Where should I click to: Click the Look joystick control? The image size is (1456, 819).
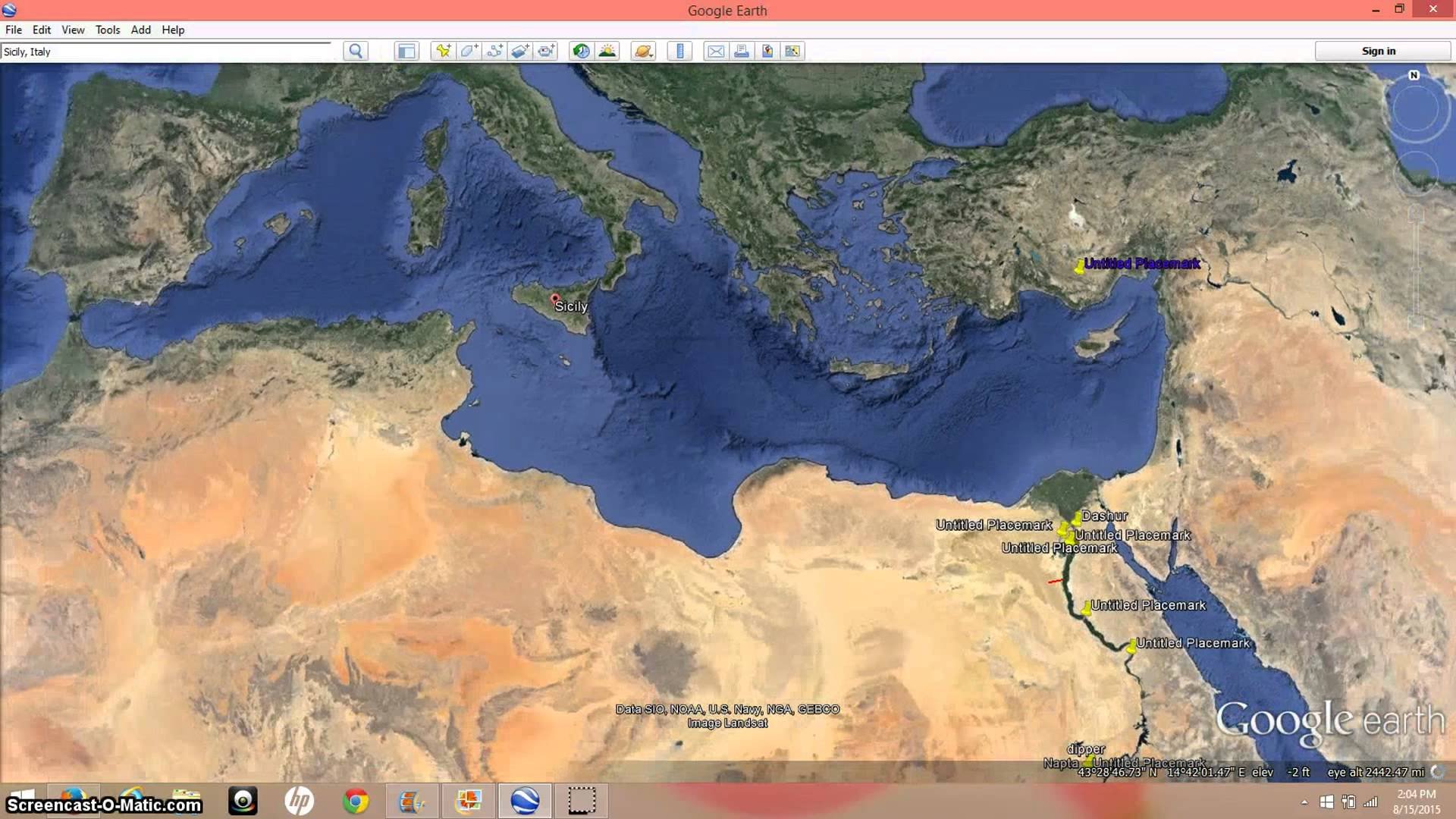coord(1415,109)
